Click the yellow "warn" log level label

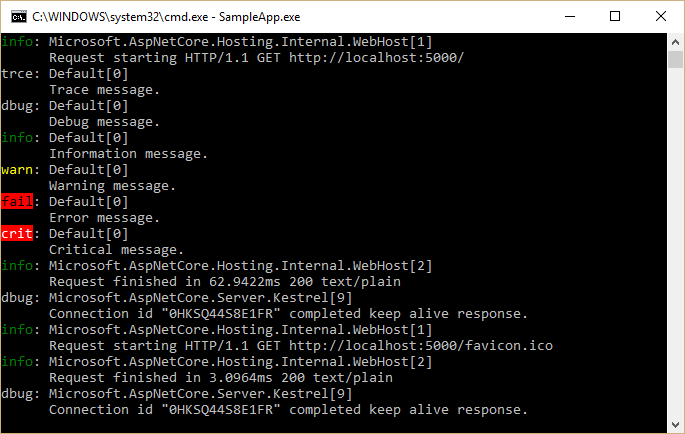(18, 169)
